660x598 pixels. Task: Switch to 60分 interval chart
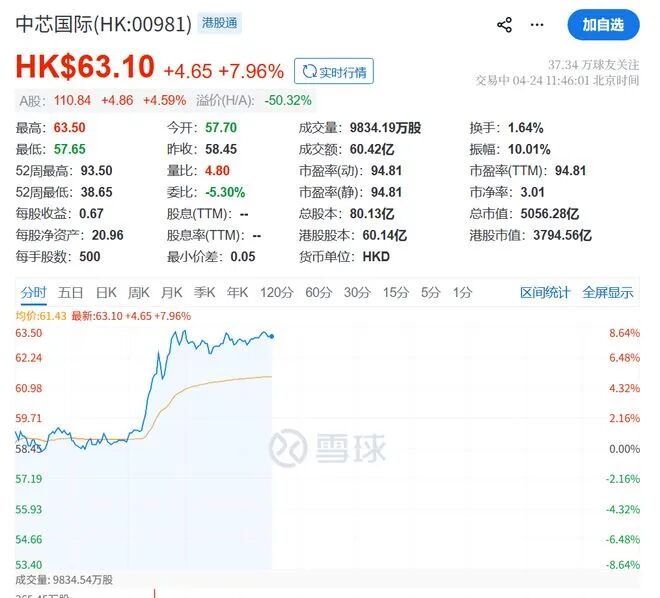318,292
